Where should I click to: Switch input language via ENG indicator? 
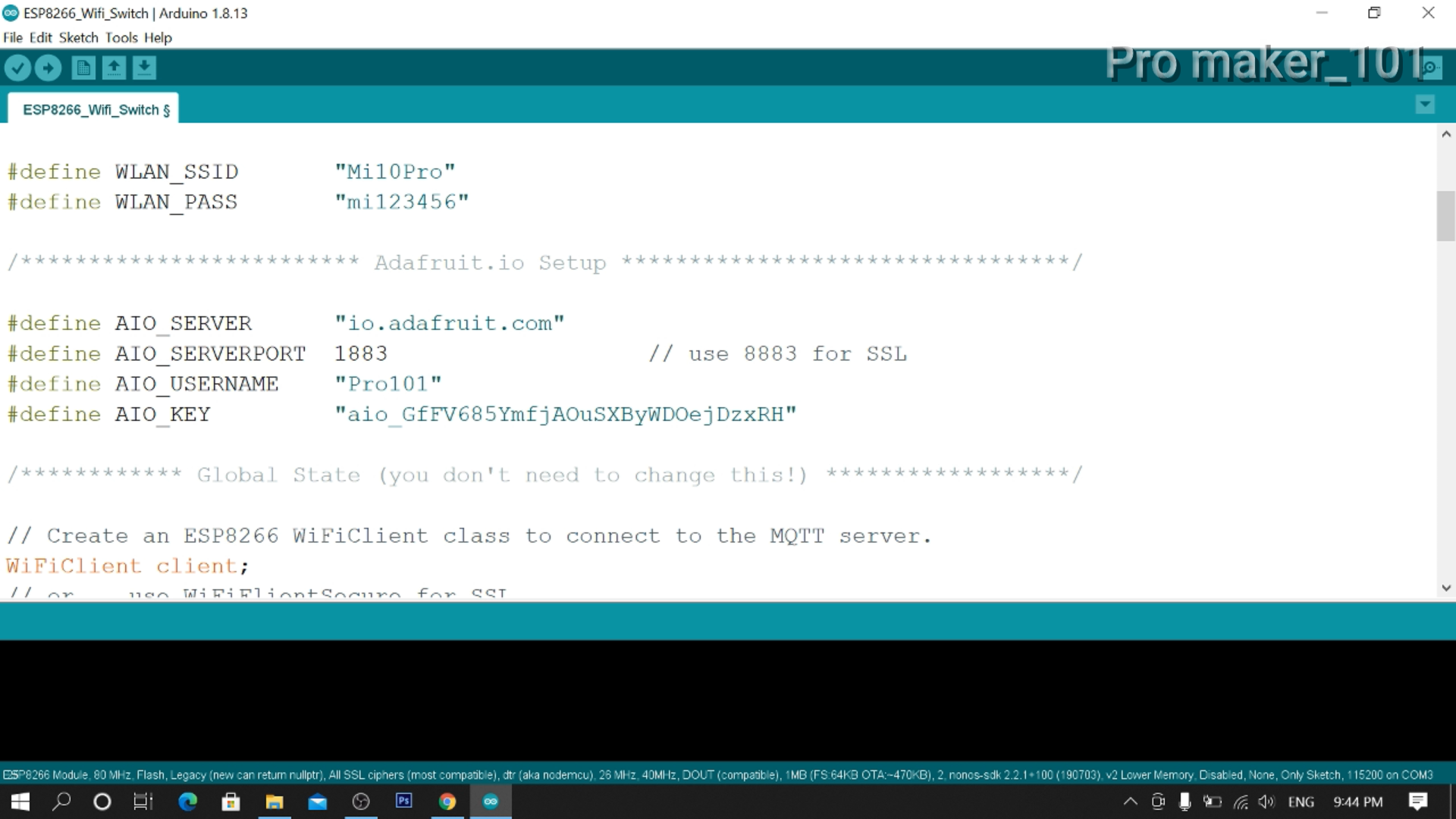pyautogui.click(x=1301, y=802)
